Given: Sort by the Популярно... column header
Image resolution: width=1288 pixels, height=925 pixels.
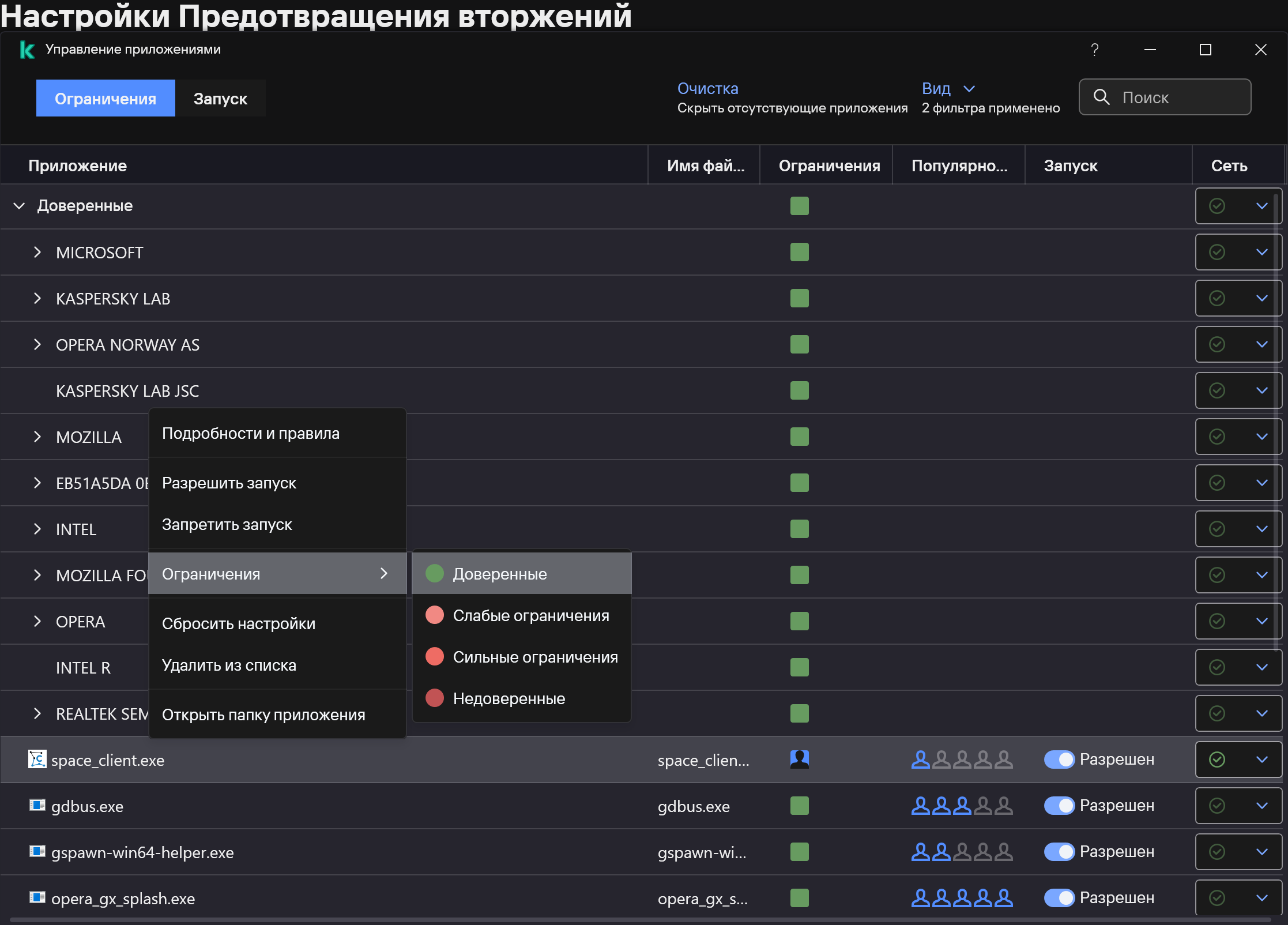Looking at the screenshot, I should [959, 166].
